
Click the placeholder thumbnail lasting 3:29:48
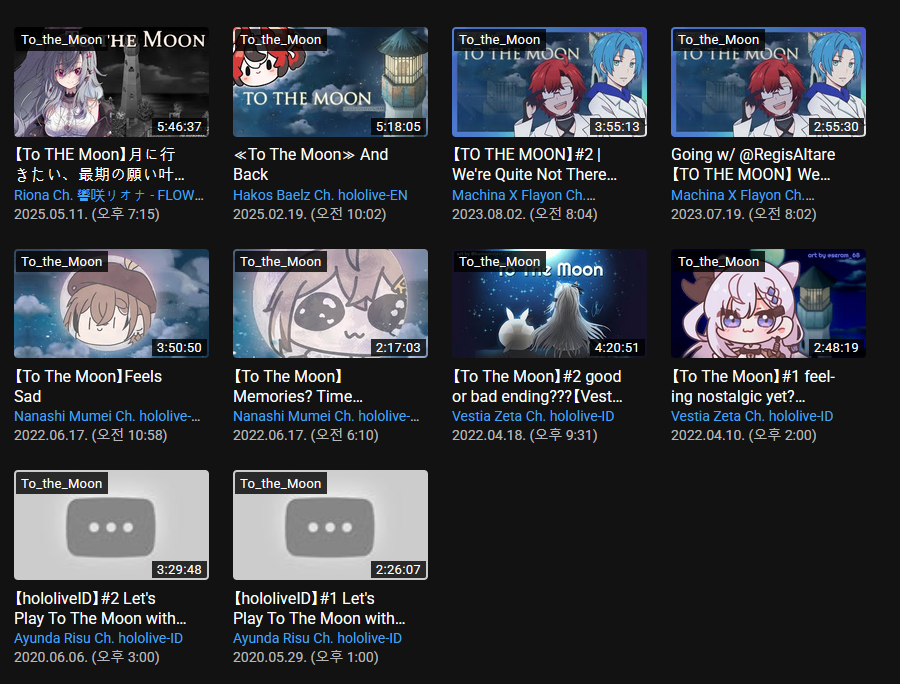pyautogui.click(x=111, y=525)
